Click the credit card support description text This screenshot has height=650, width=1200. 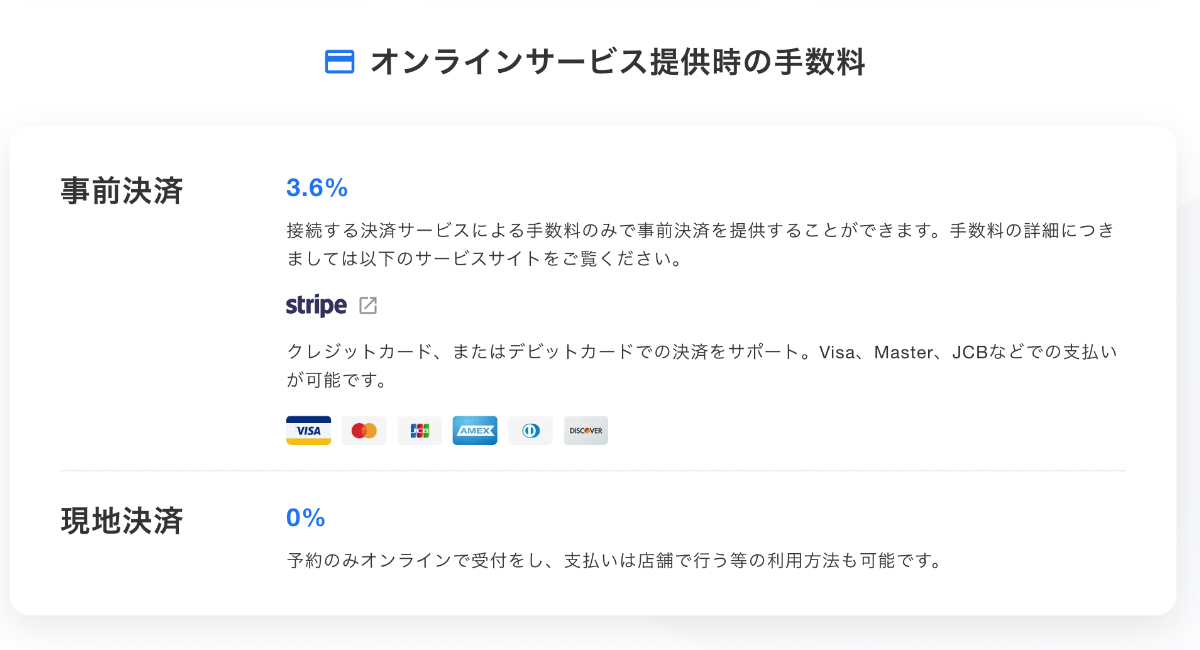click(700, 365)
